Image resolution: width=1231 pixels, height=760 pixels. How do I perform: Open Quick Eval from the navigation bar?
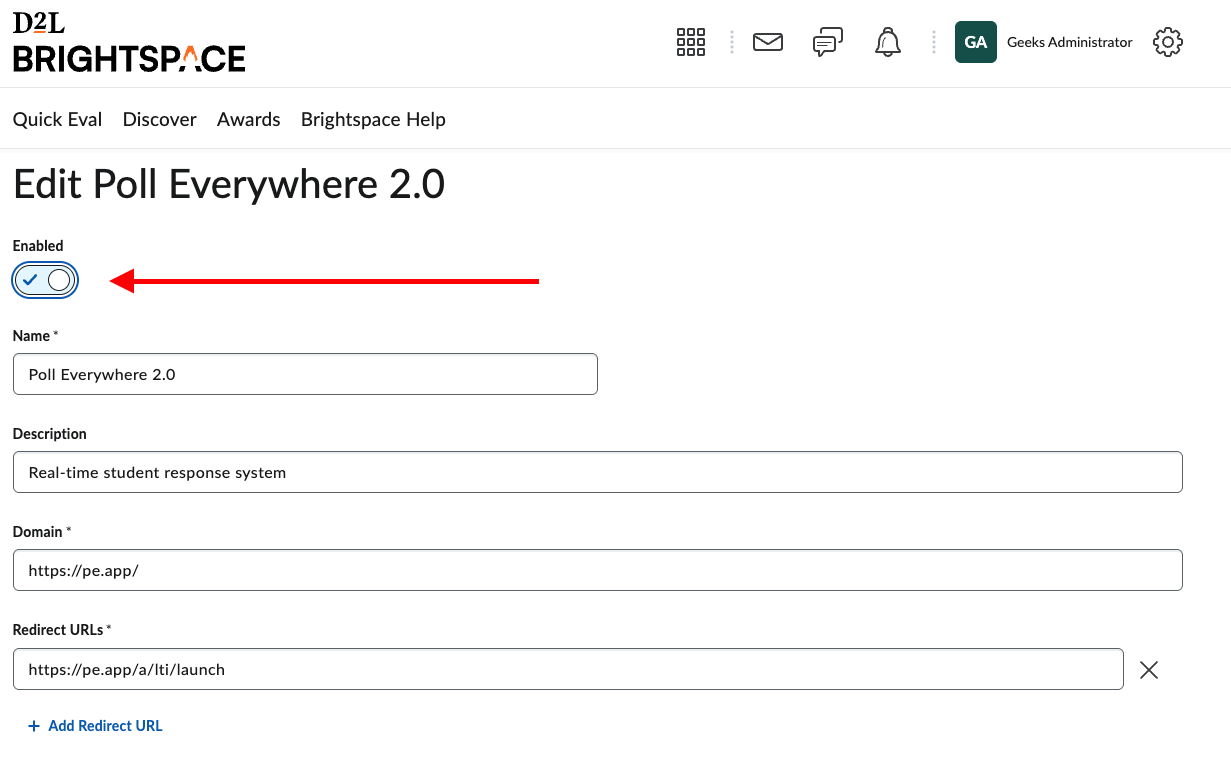(57, 119)
